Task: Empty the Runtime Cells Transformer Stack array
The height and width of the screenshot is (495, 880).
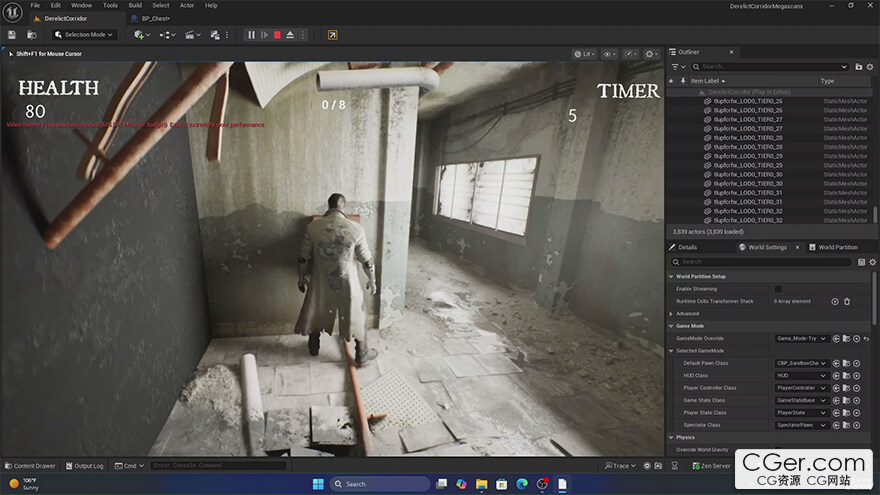Action: click(x=847, y=301)
